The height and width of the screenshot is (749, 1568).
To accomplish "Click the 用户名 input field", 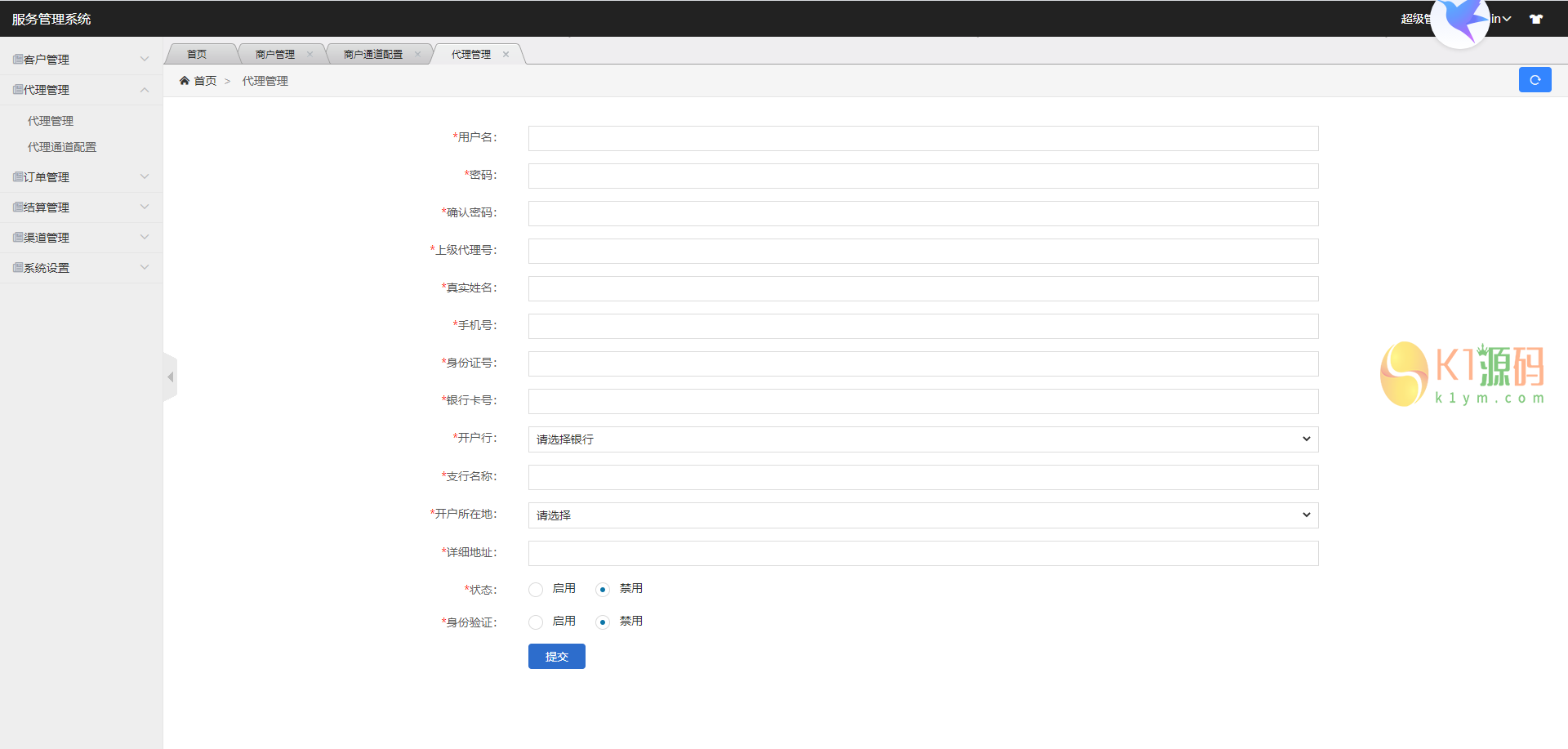I will (923, 139).
